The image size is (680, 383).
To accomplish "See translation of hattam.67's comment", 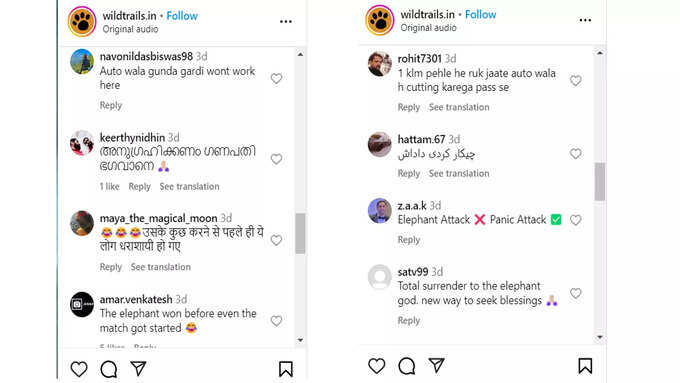I will point(459,173).
